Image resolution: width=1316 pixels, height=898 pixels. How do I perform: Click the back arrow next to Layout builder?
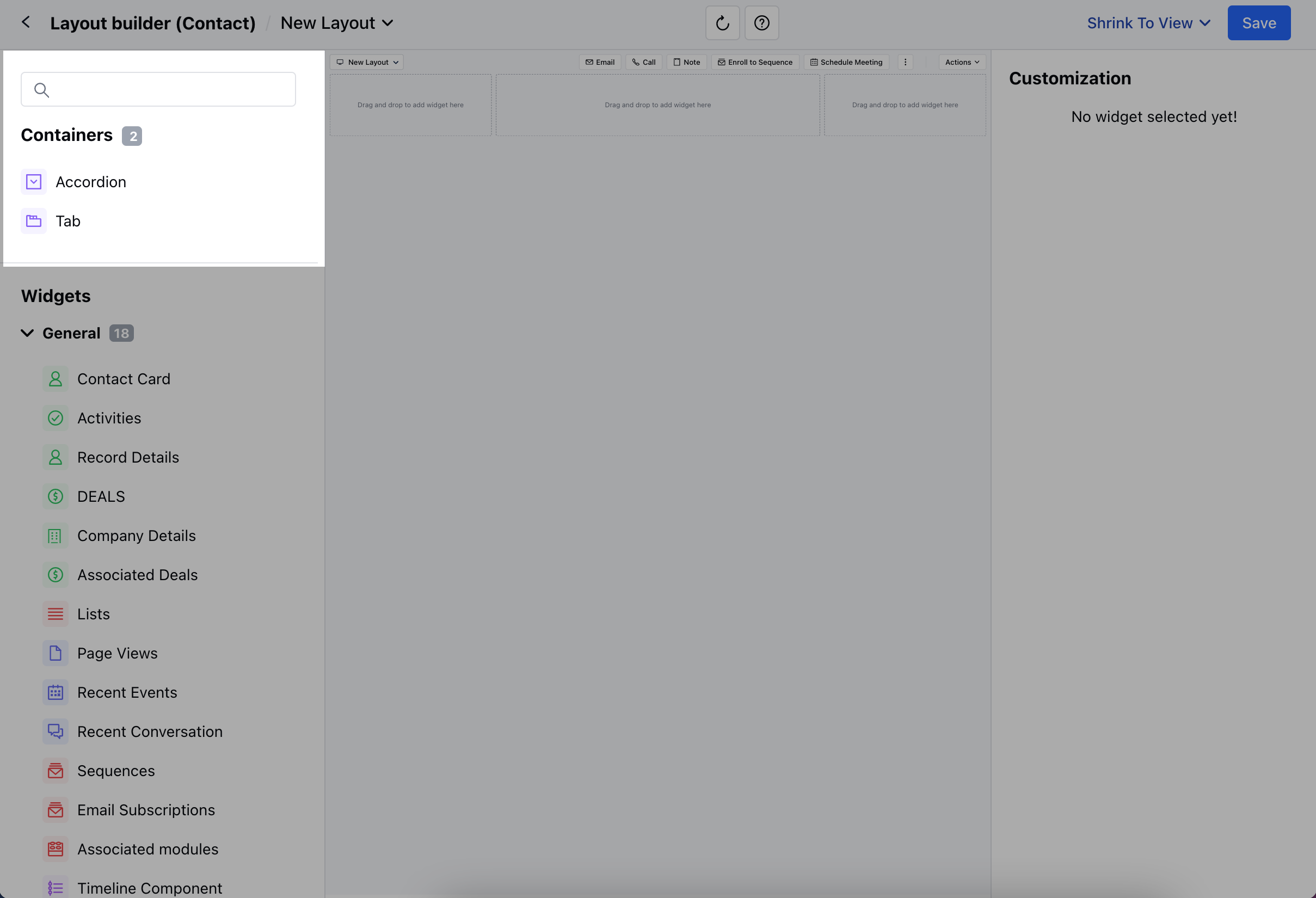pos(26,22)
